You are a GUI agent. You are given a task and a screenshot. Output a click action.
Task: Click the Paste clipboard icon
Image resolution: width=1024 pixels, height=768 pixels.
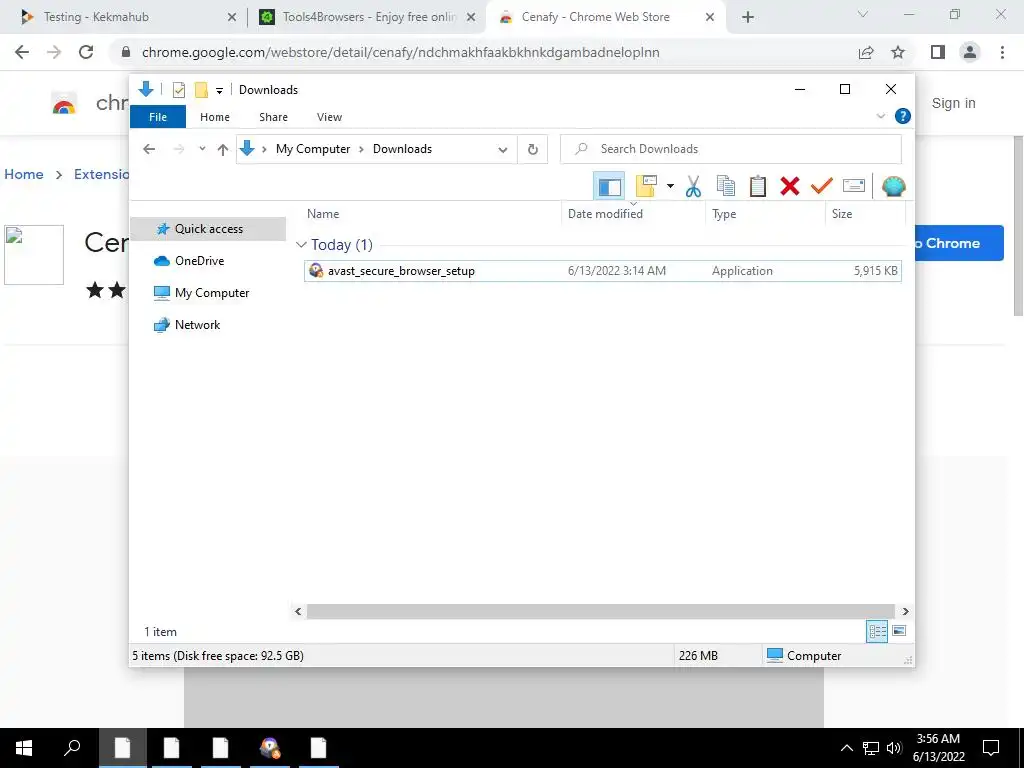pyautogui.click(x=758, y=187)
